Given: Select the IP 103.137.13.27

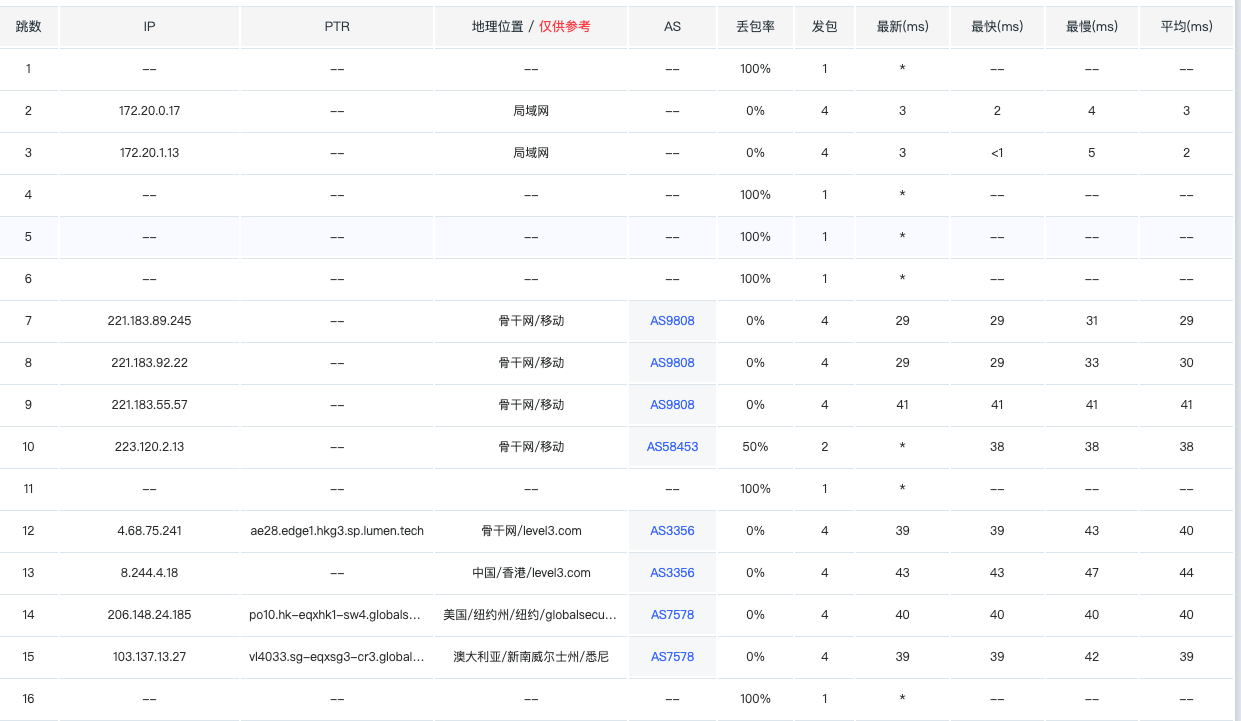Looking at the screenshot, I should (149, 657).
